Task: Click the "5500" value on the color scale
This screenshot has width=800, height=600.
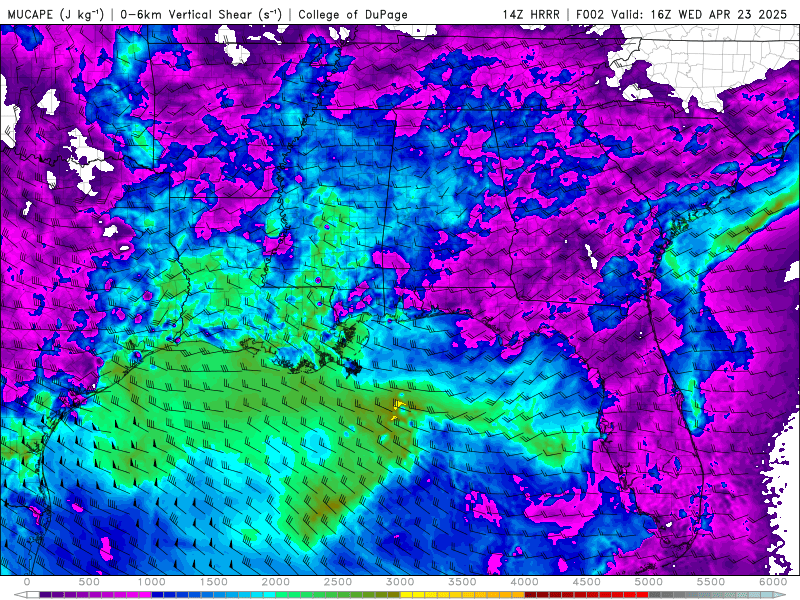Action: (x=711, y=582)
